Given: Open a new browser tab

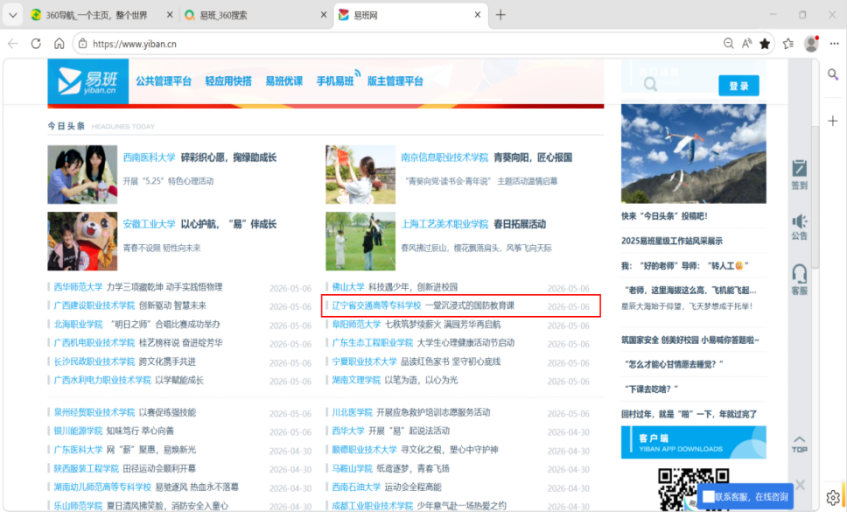Looking at the screenshot, I should [501, 15].
